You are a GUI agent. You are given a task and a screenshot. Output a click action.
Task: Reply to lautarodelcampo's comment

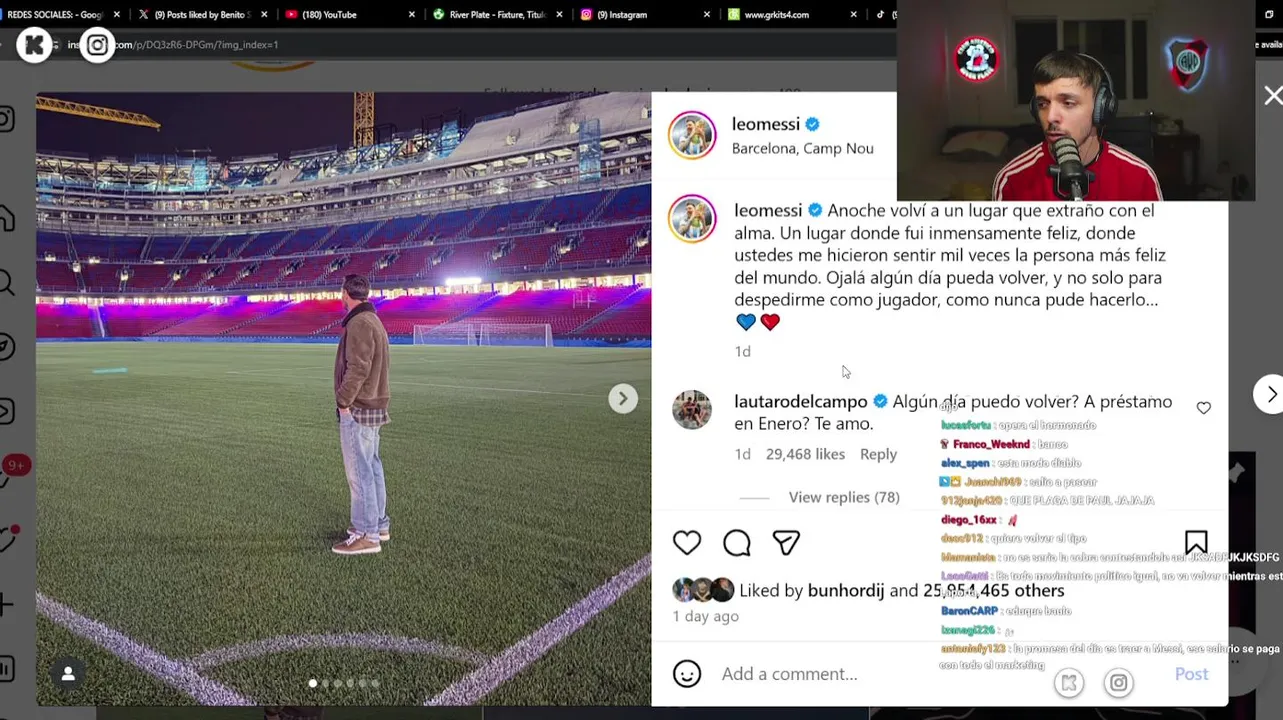click(x=878, y=454)
